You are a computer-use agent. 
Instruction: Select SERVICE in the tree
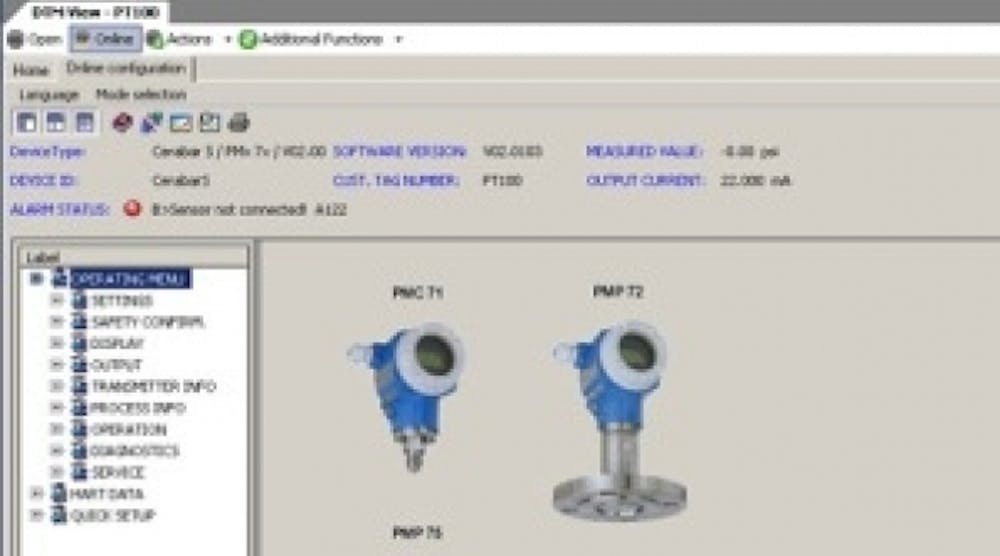click(119, 472)
